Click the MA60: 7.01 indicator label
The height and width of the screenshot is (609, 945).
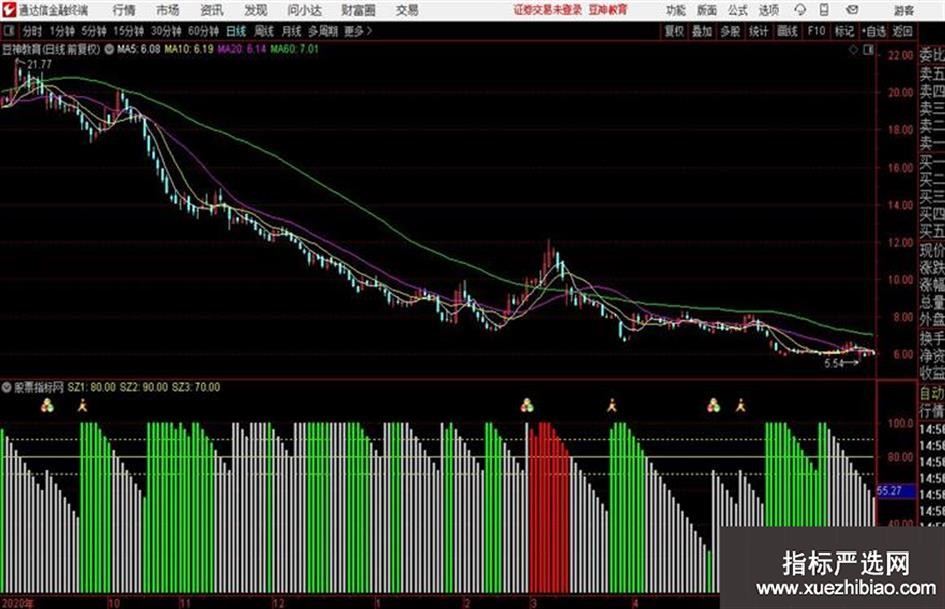[294, 49]
